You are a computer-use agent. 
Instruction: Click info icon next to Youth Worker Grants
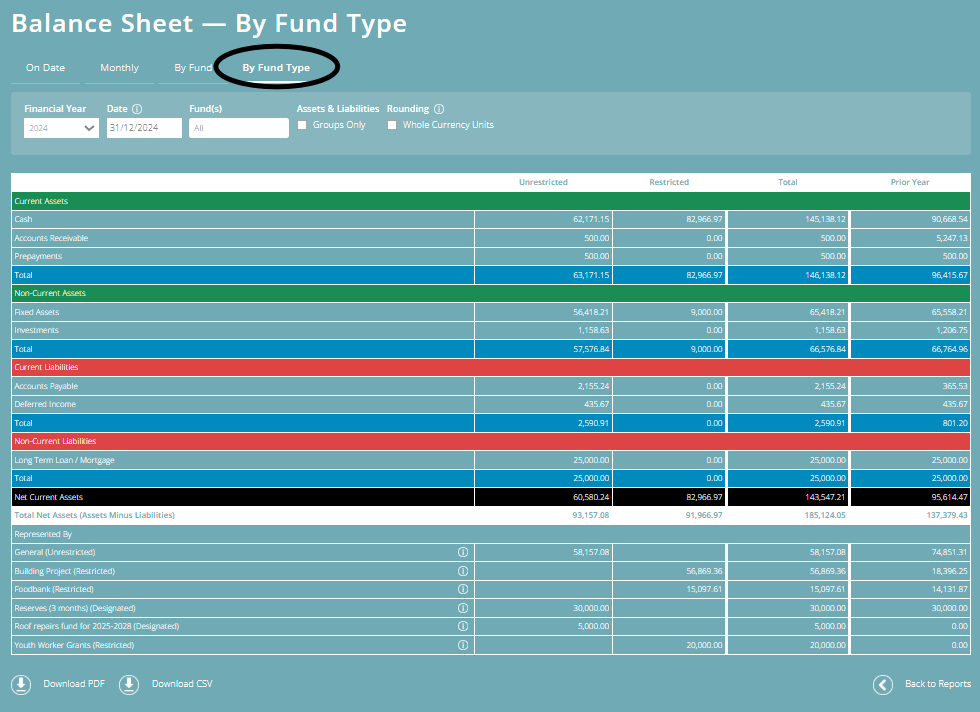point(462,645)
